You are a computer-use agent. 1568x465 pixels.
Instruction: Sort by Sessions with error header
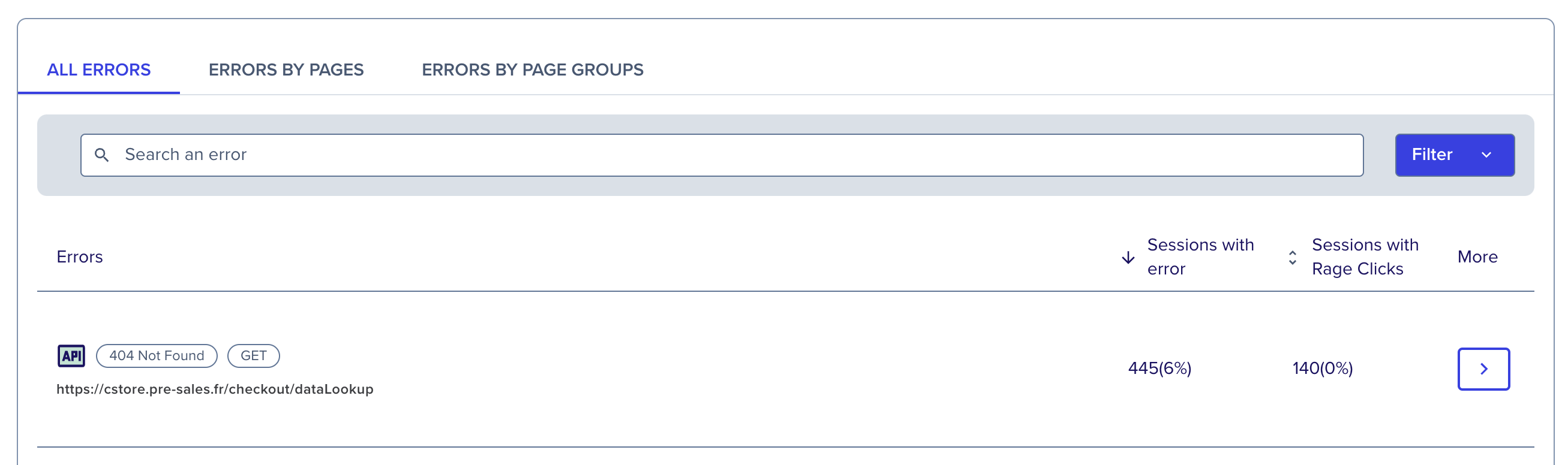pos(1200,257)
